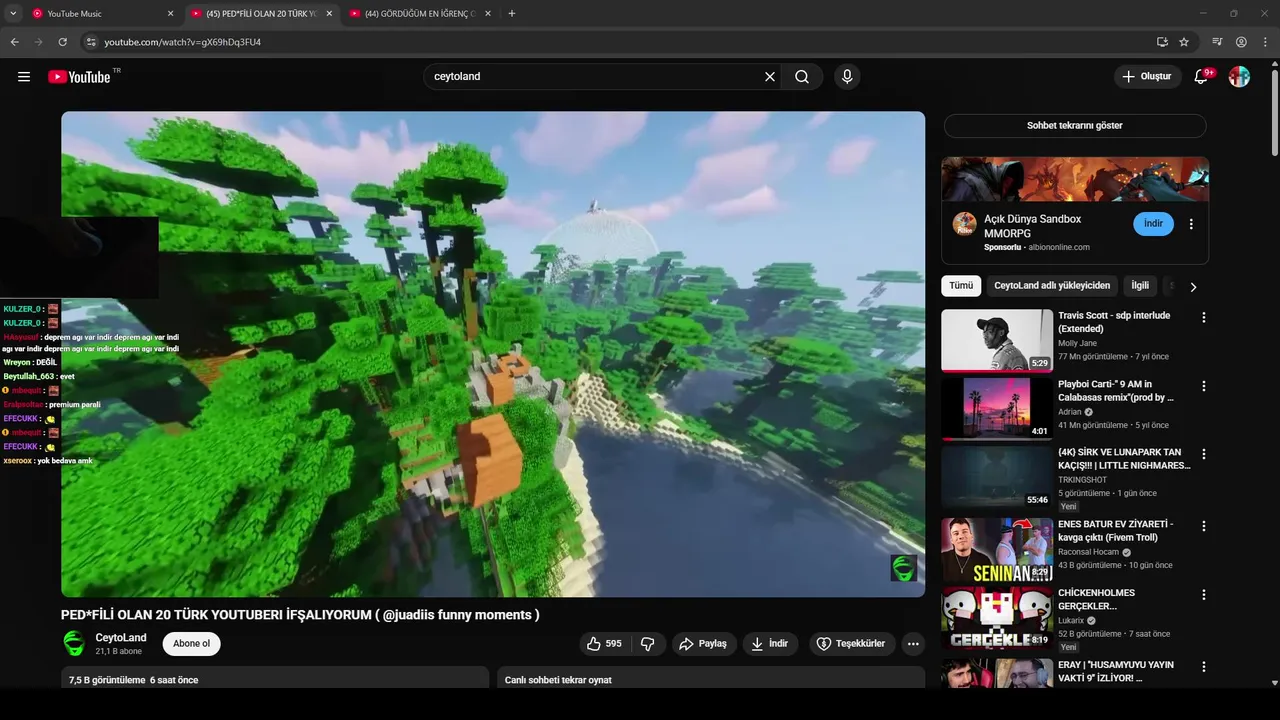1280x720 pixels.
Task: Show chat replay with Sohbet tekrarını göster
Action: click(1075, 126)
